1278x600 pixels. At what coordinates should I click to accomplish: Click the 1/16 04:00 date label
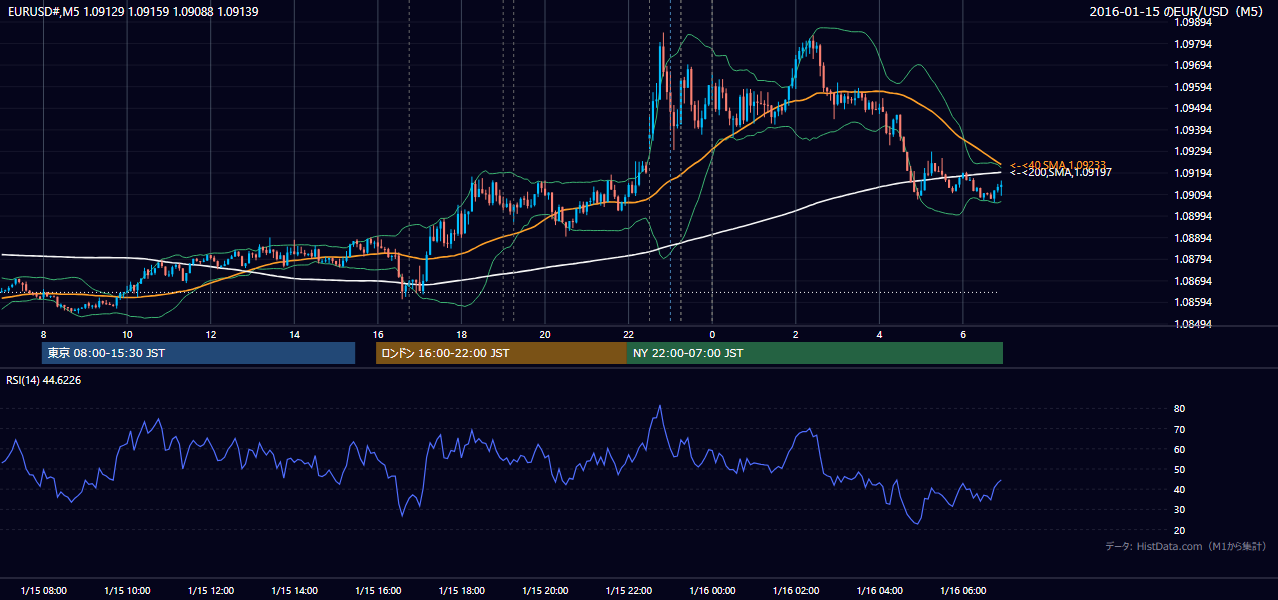click(879, 591)
